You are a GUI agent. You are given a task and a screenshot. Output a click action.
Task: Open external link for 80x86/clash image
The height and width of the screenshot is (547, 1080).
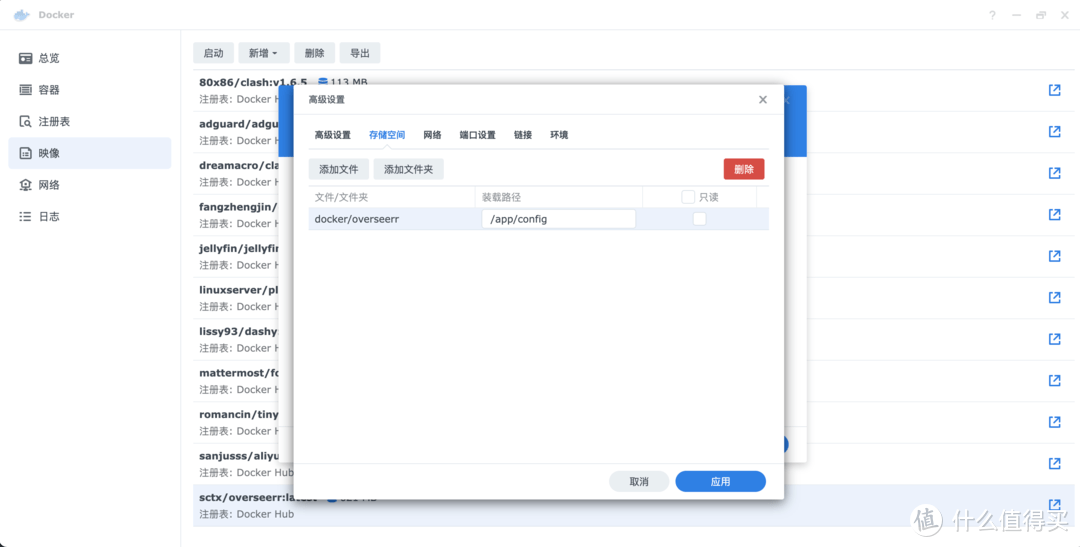click(1055, 90)
